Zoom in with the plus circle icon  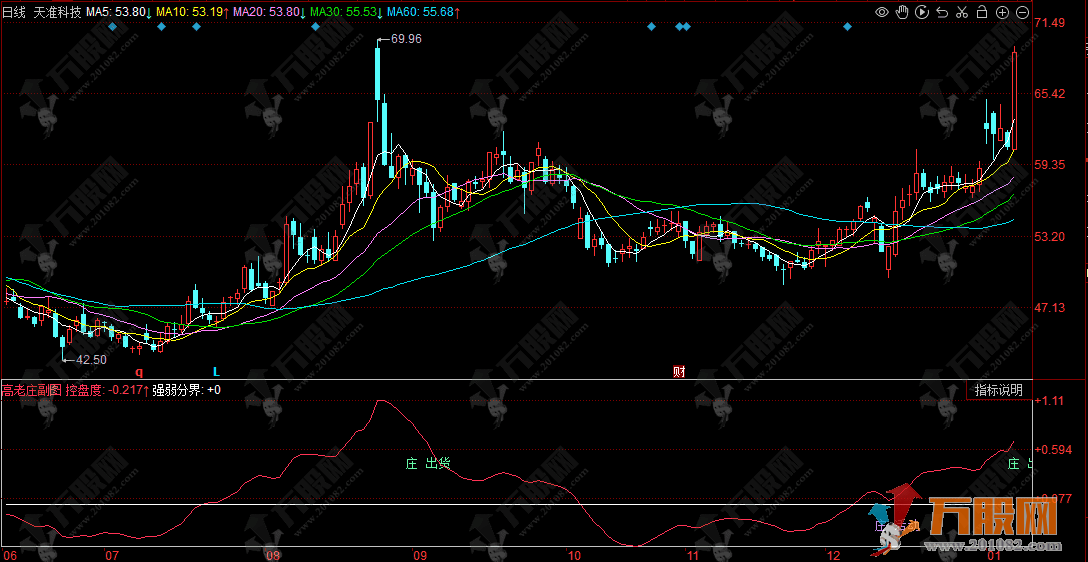coord(1002,12)
